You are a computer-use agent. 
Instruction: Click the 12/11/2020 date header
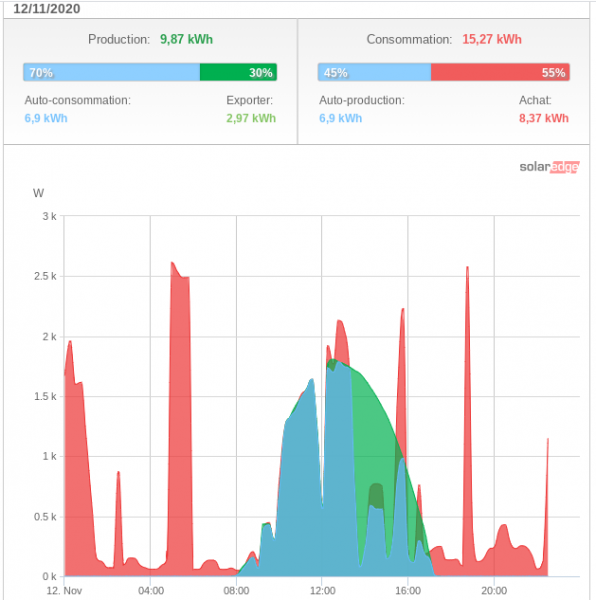tap(47, 9)
